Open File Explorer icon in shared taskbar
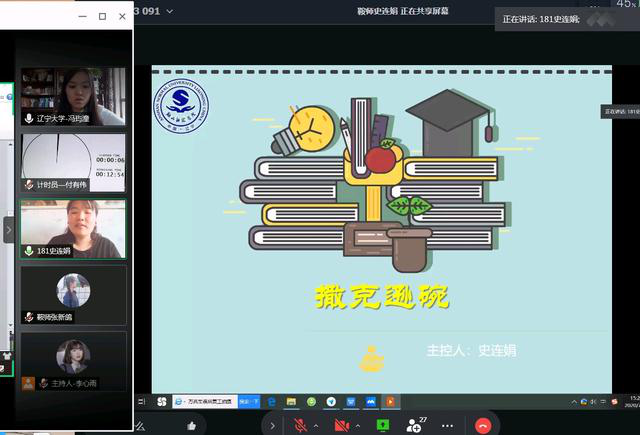The image size is (640, 435). [x=291, y=401]
